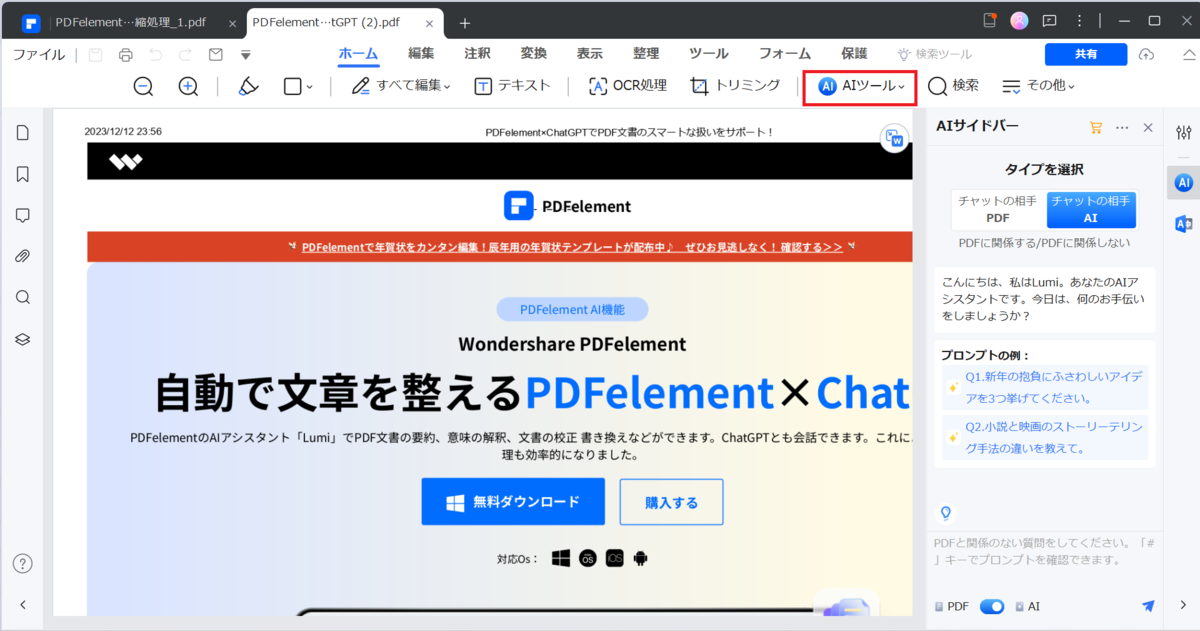Expand the AIツール menu

pos(861,87)
